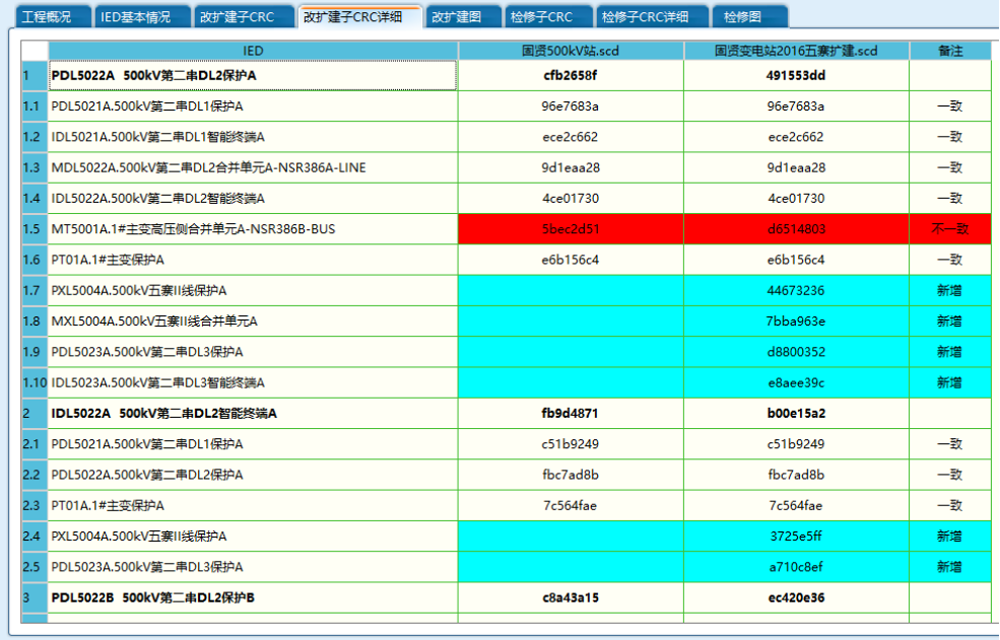Image resolution: width=1000 pixels, height=640 pixels.
Task: Click the IED column header
Action: 253,50
